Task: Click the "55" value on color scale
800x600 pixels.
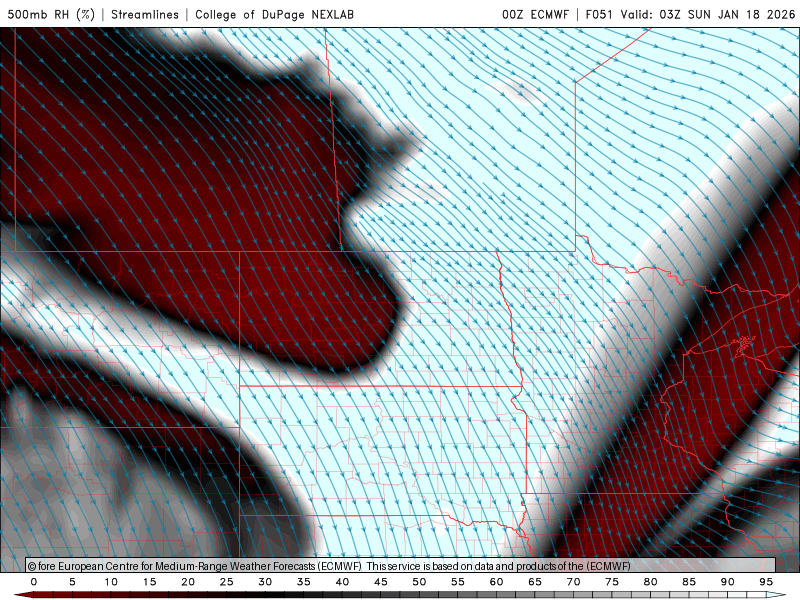Action: (458, 582)
